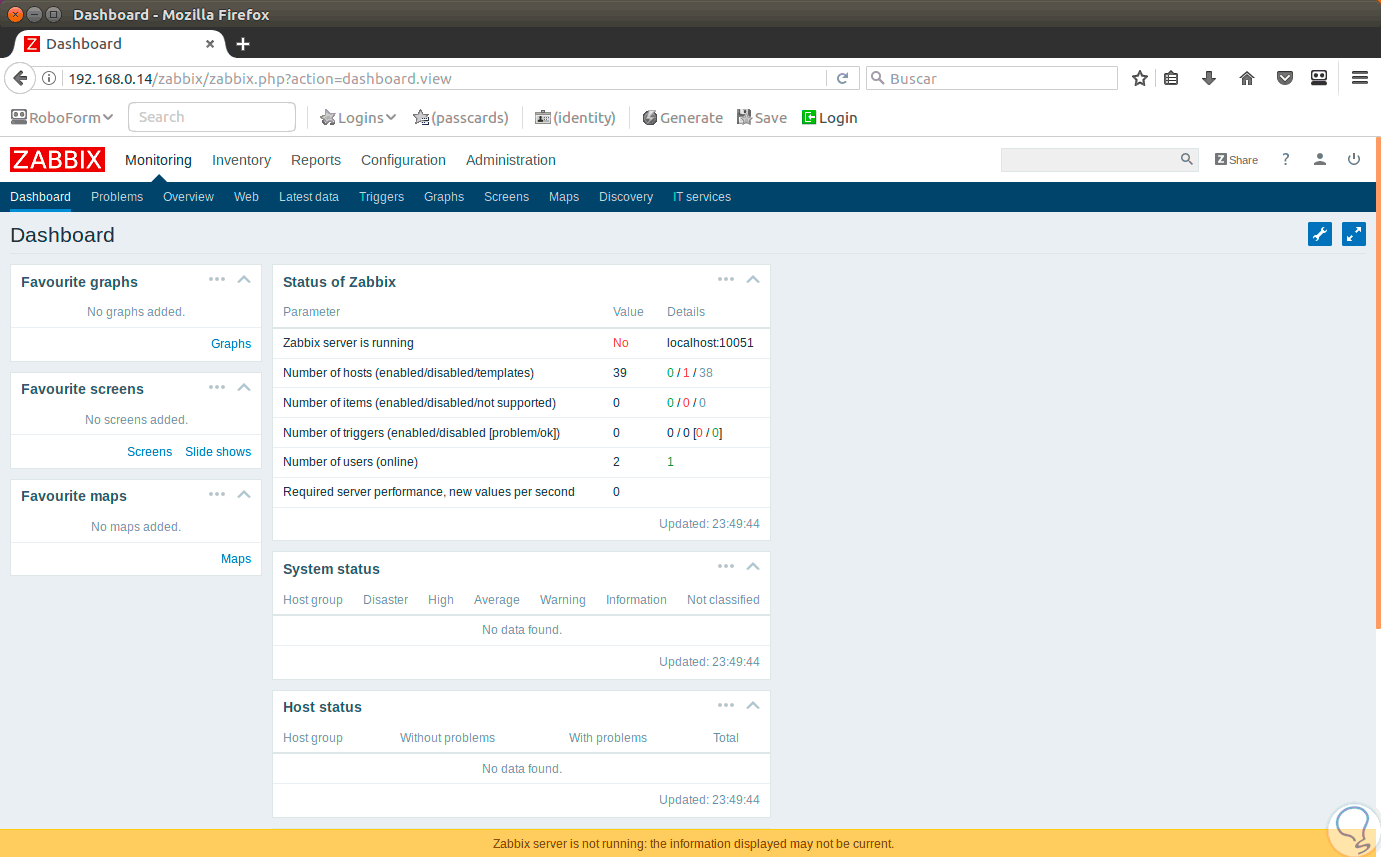Bookmark this page with the star icon
1381x857 pixels.
click(1139, 78)
